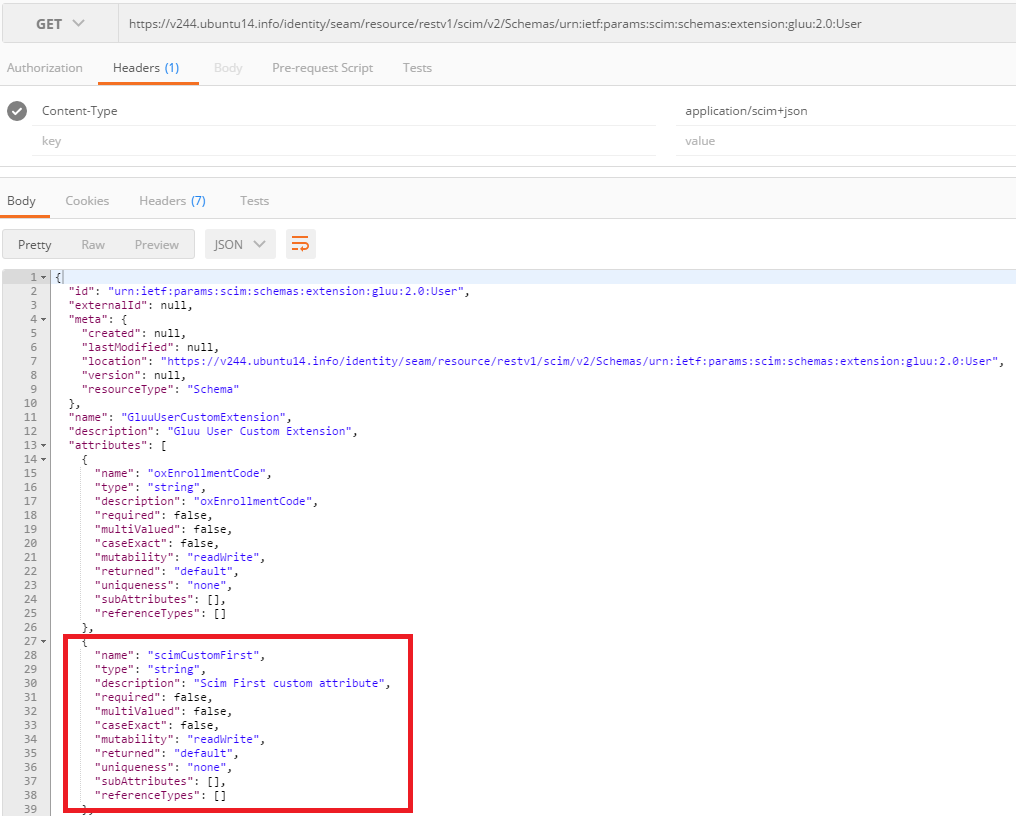Screen dimensions: 1016x816
Task: Collapse the scimCustomFirst object at line 27
Action: tap(44, 641)
